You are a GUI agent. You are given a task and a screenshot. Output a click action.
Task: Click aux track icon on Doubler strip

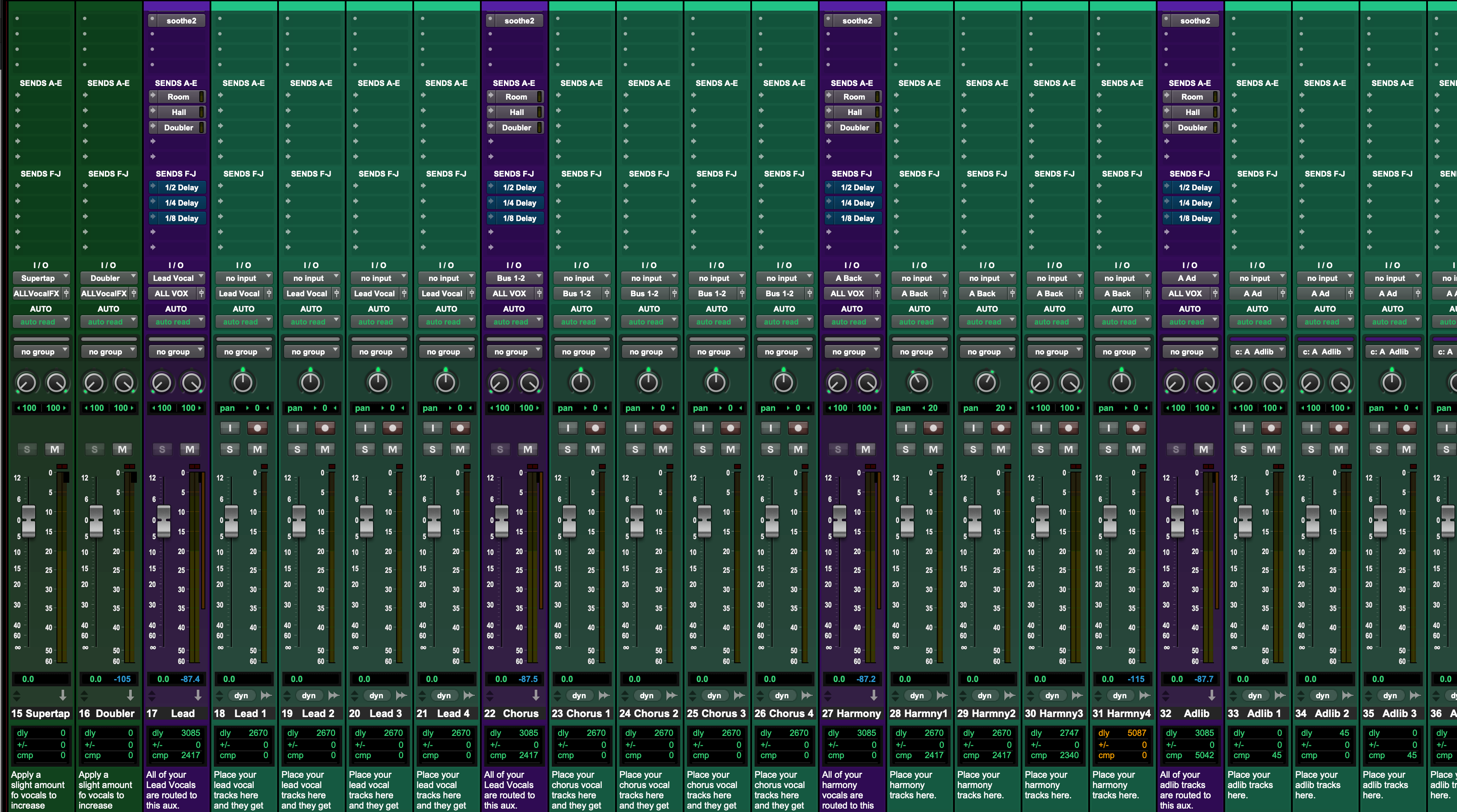click(x=130, y=695)
